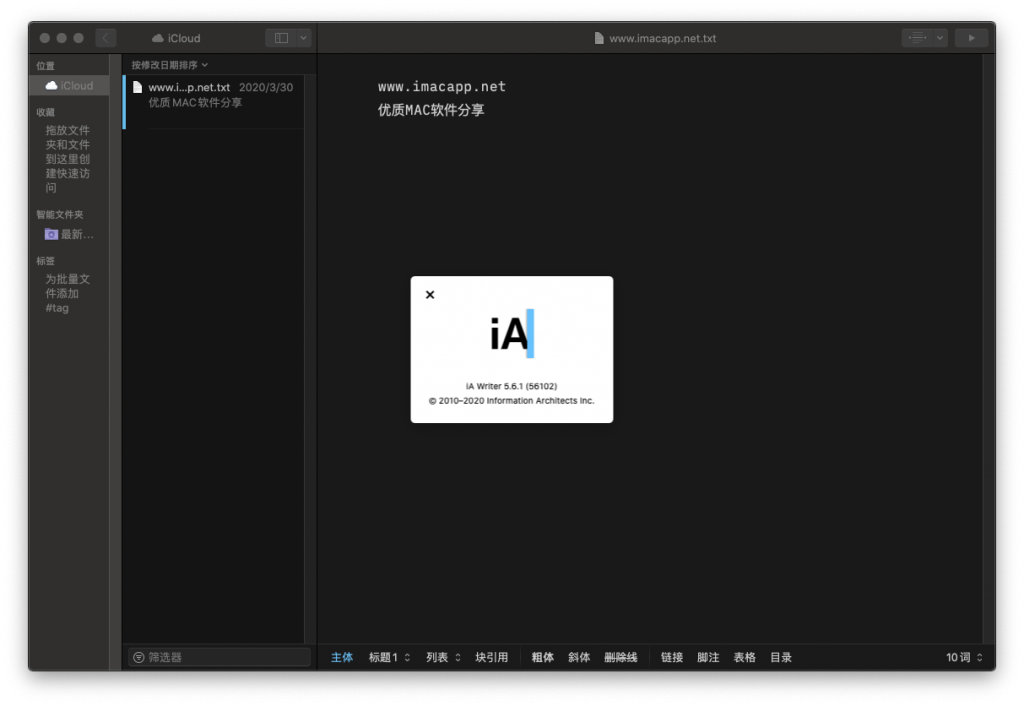Screen dimensions: 1024x706
Task: Click the 收藏 favorites section header
Action: (x=46, y=112)
